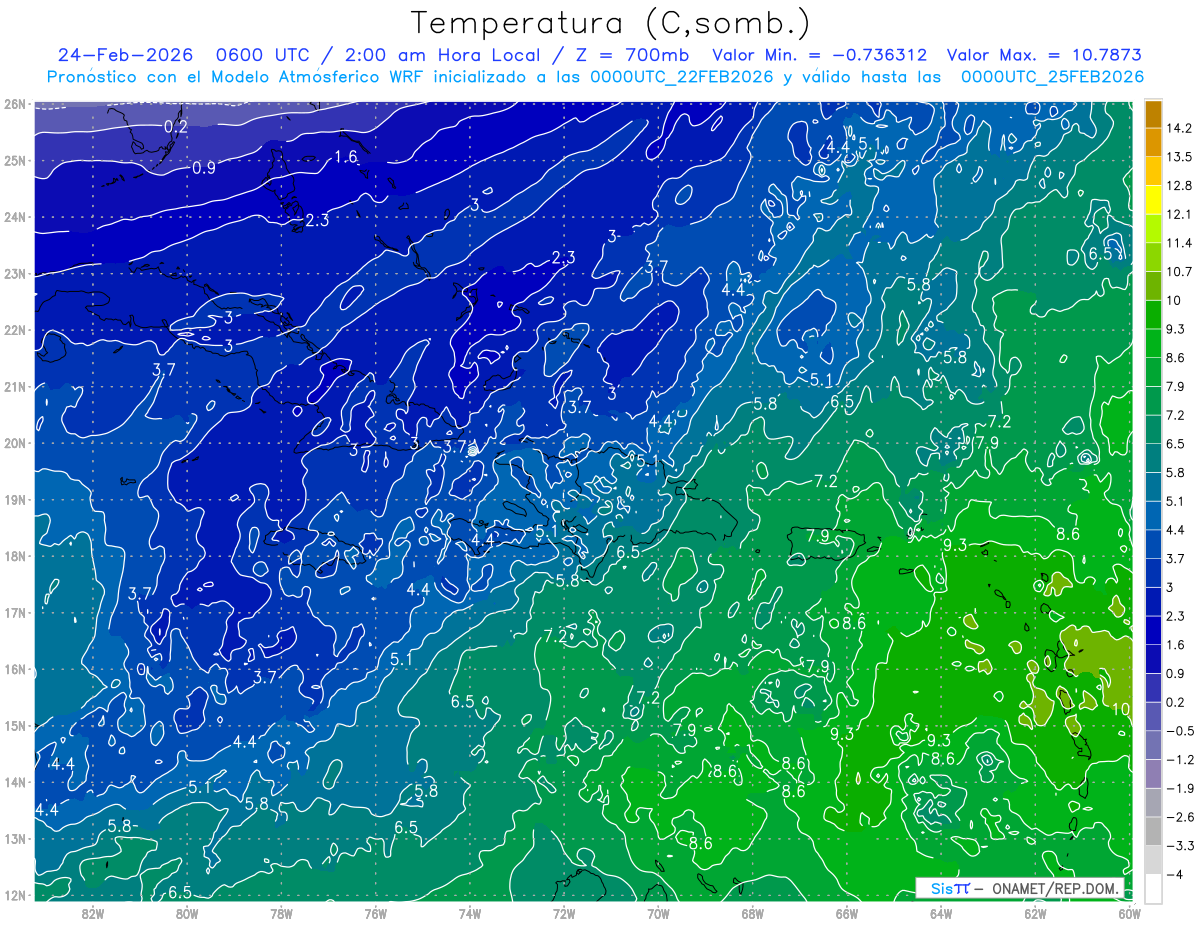Click the '82W' longitude axis label
The width and height of the screenshot is (1200, 927).
point(93,913)
